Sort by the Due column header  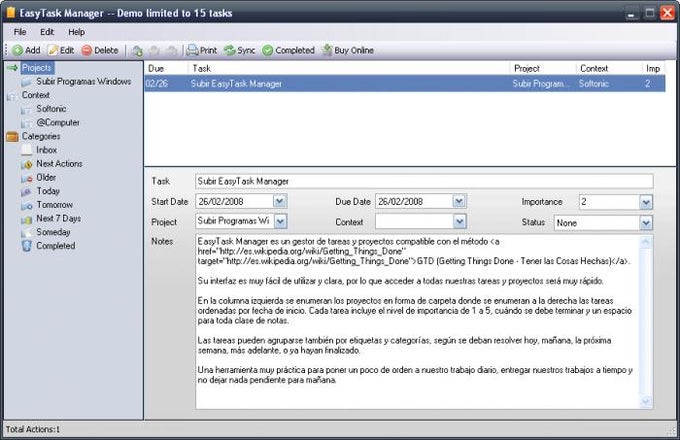166,68
